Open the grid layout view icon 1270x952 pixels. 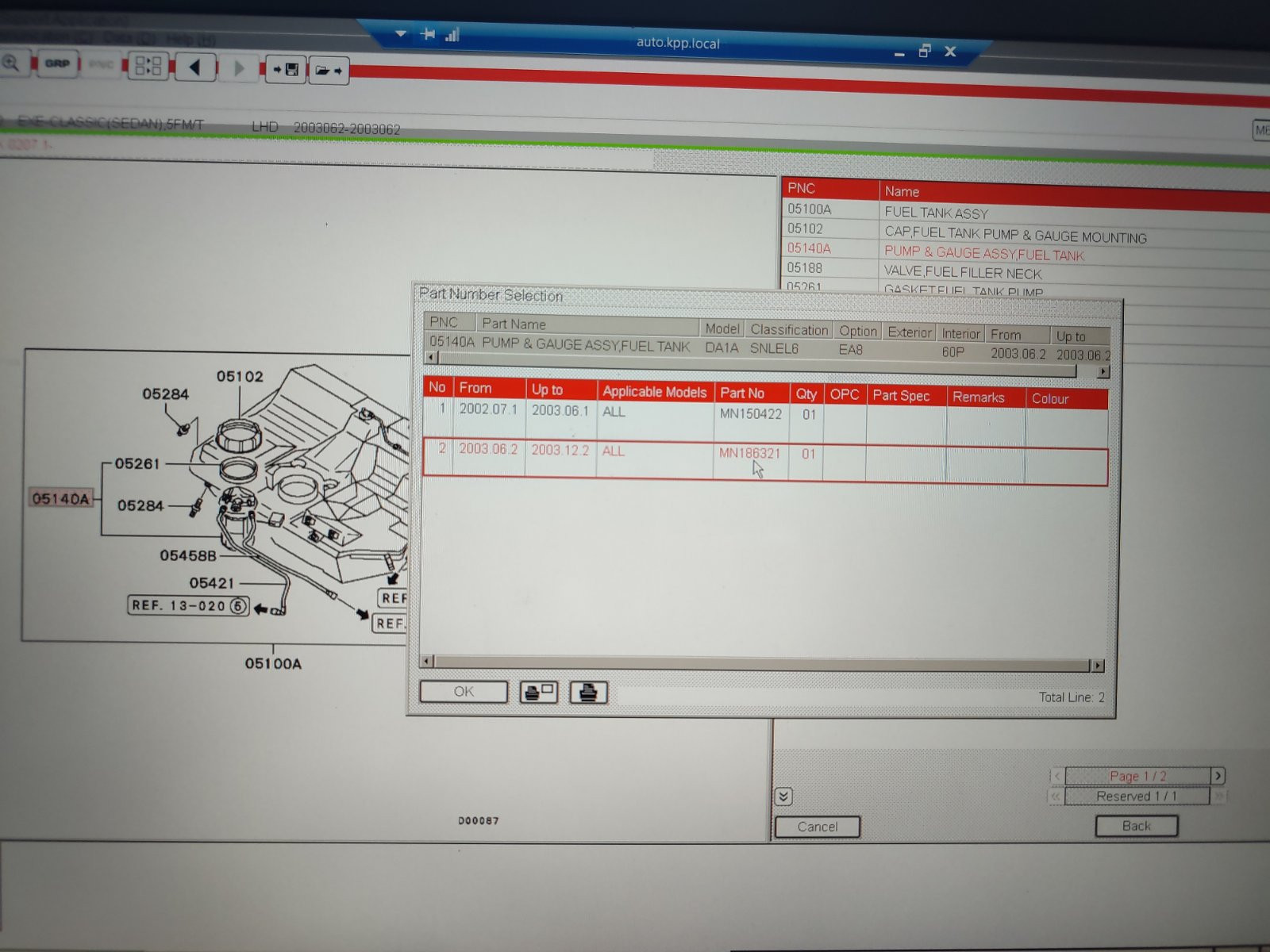(148, 66)
